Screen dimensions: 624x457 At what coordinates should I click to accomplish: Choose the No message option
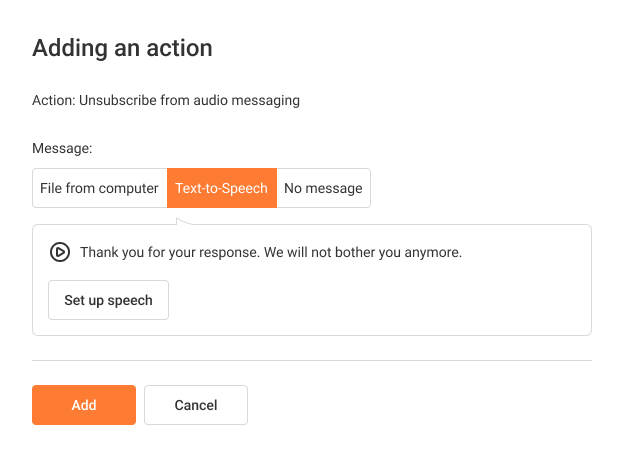point(324,188)
